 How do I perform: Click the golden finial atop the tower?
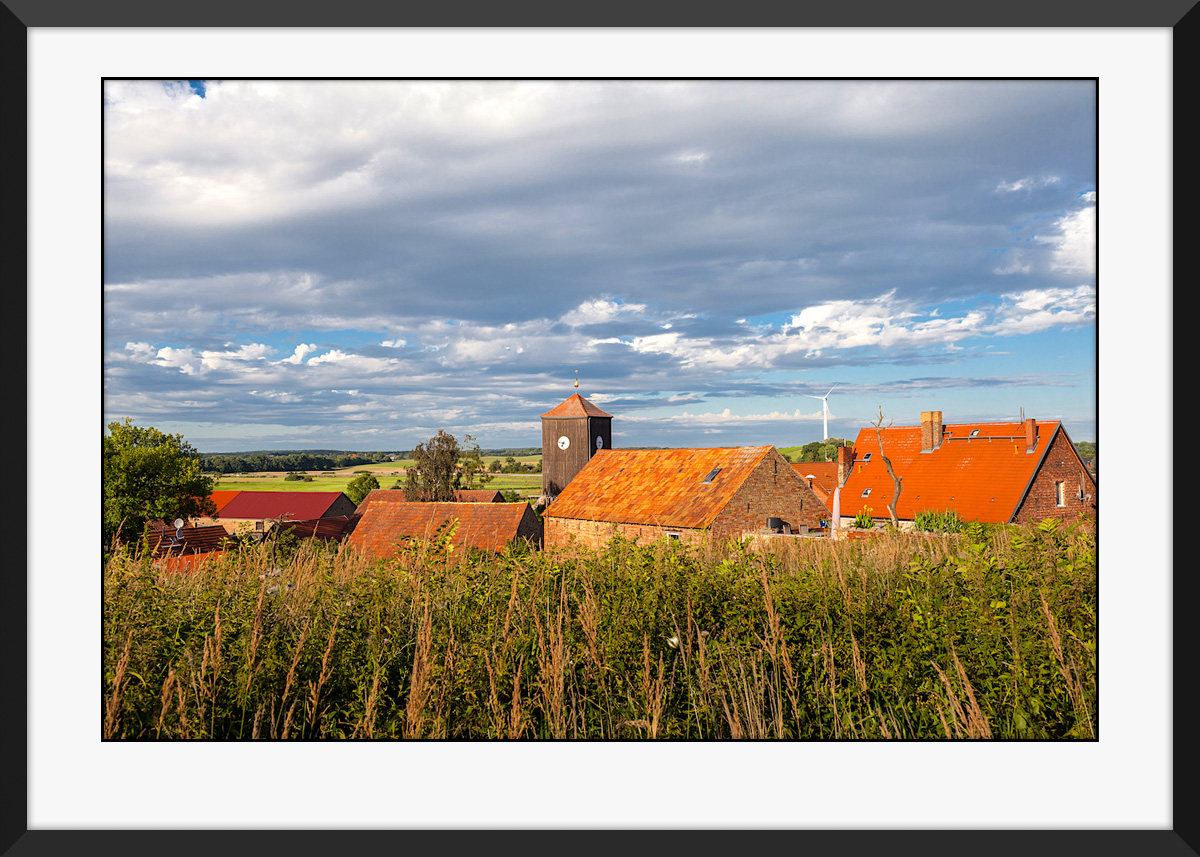[x=576, y=382]
